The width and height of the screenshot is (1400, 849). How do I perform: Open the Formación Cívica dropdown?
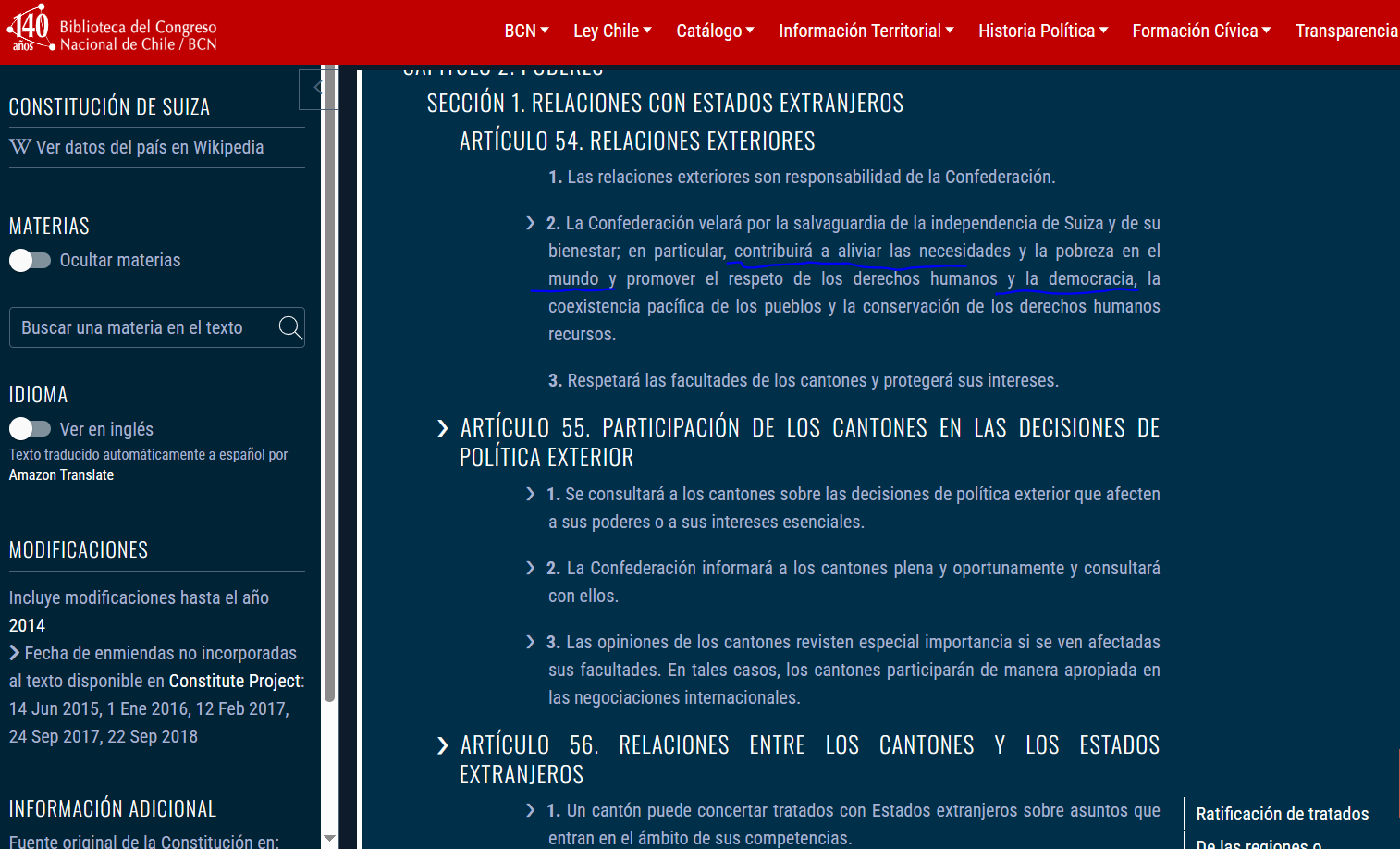(x=1201, y=31)
